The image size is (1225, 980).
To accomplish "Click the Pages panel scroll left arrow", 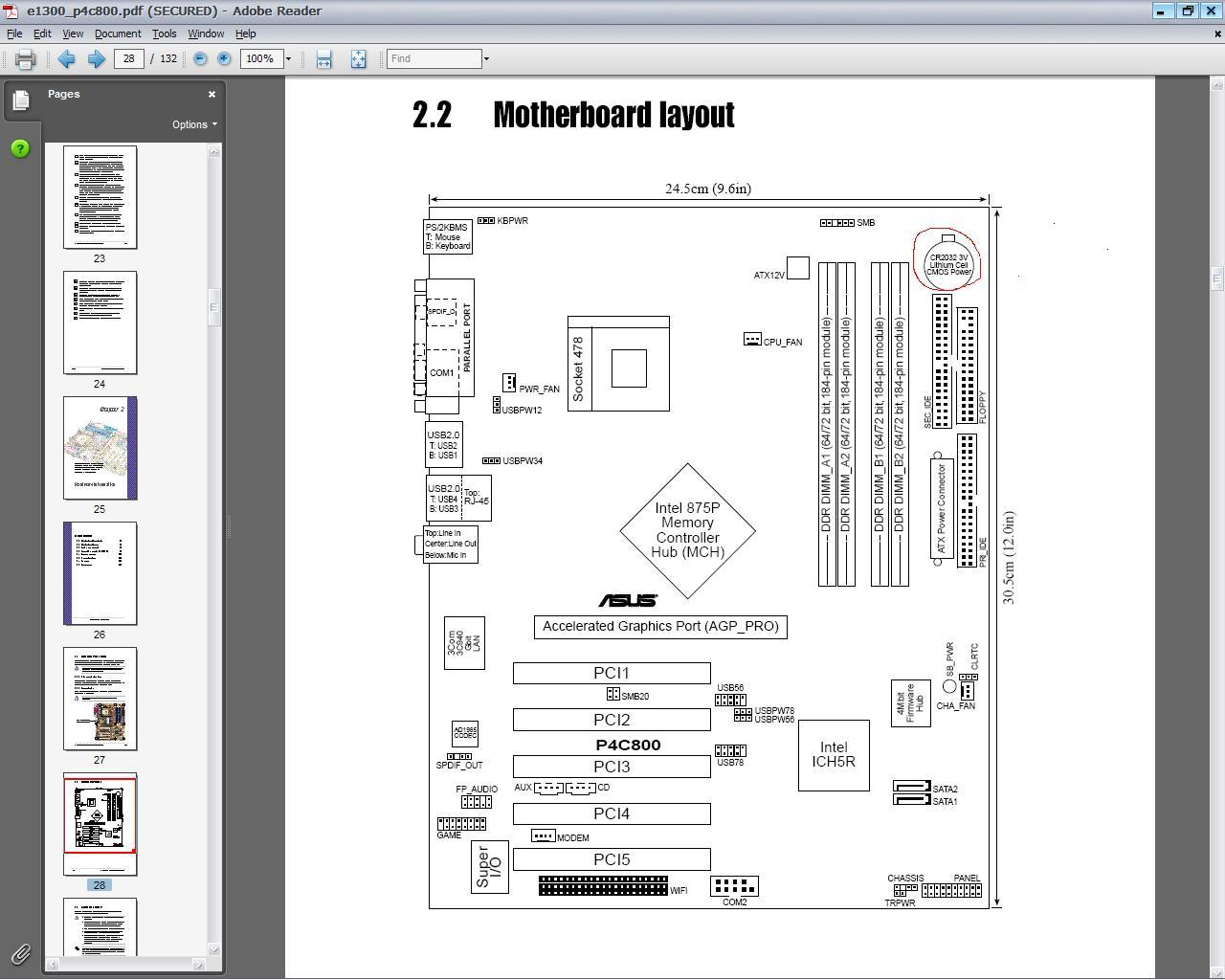I will pyautogui.click(x=52, y=964).
